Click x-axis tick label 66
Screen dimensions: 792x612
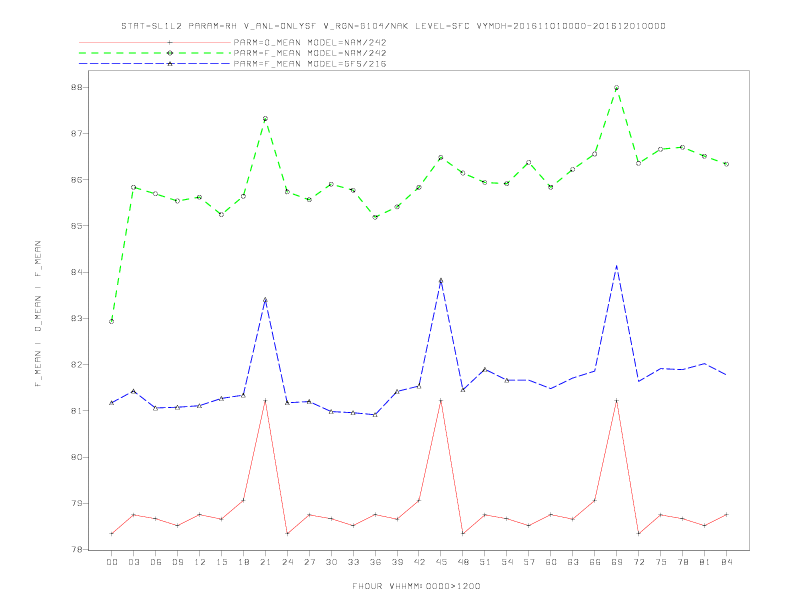595,562
